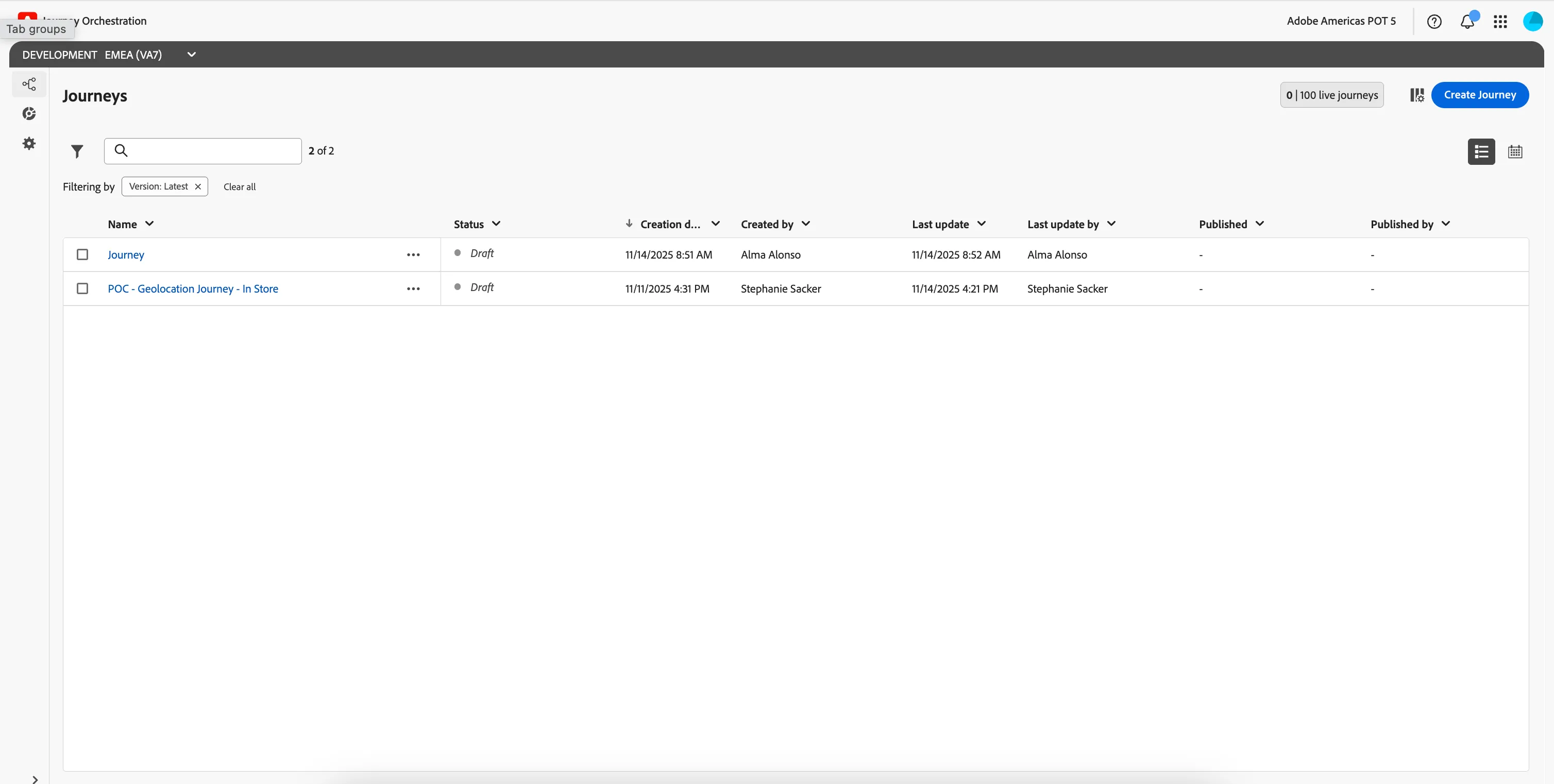The height and width of the screenshot is (784, 1554).
Task: Open the Creation date column chevron
Action: pos(716,224)
